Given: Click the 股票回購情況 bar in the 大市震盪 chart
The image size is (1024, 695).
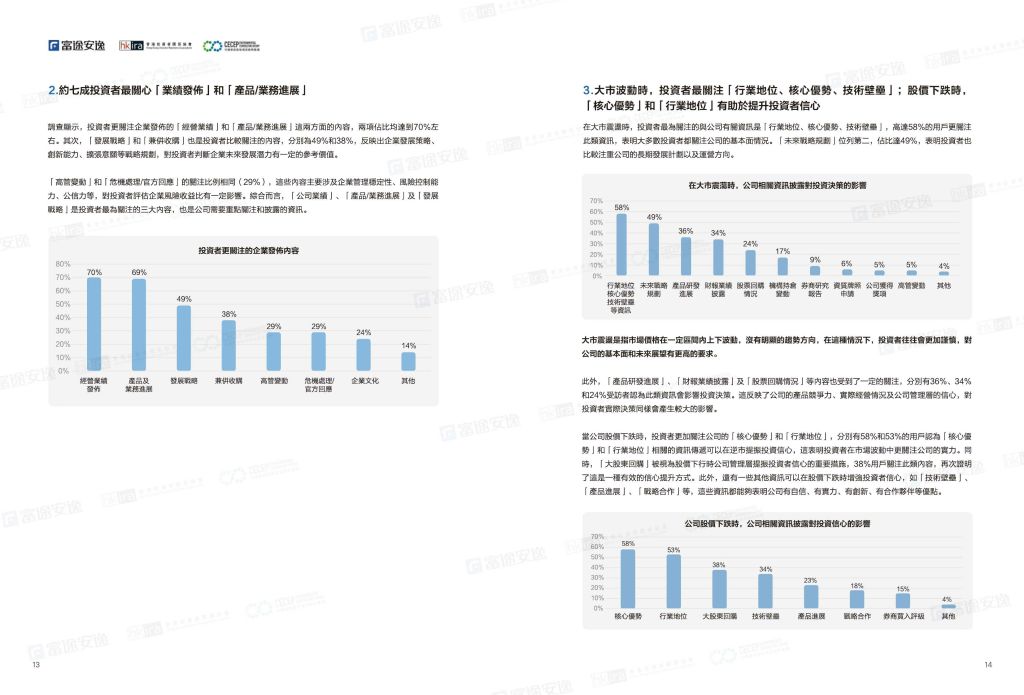Looking at the screenshot, I should tap(750, 263).
